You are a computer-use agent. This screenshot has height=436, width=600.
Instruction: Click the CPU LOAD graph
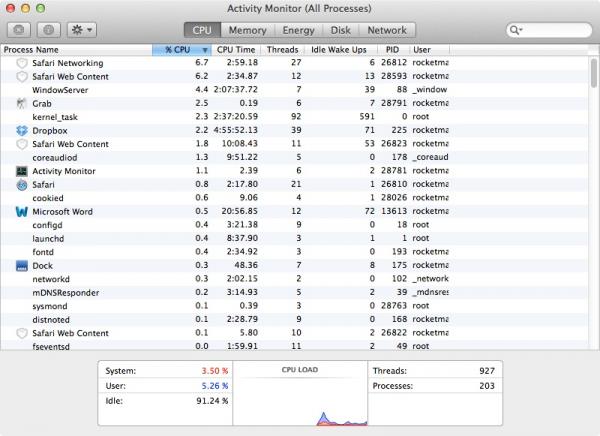(300, 394)
